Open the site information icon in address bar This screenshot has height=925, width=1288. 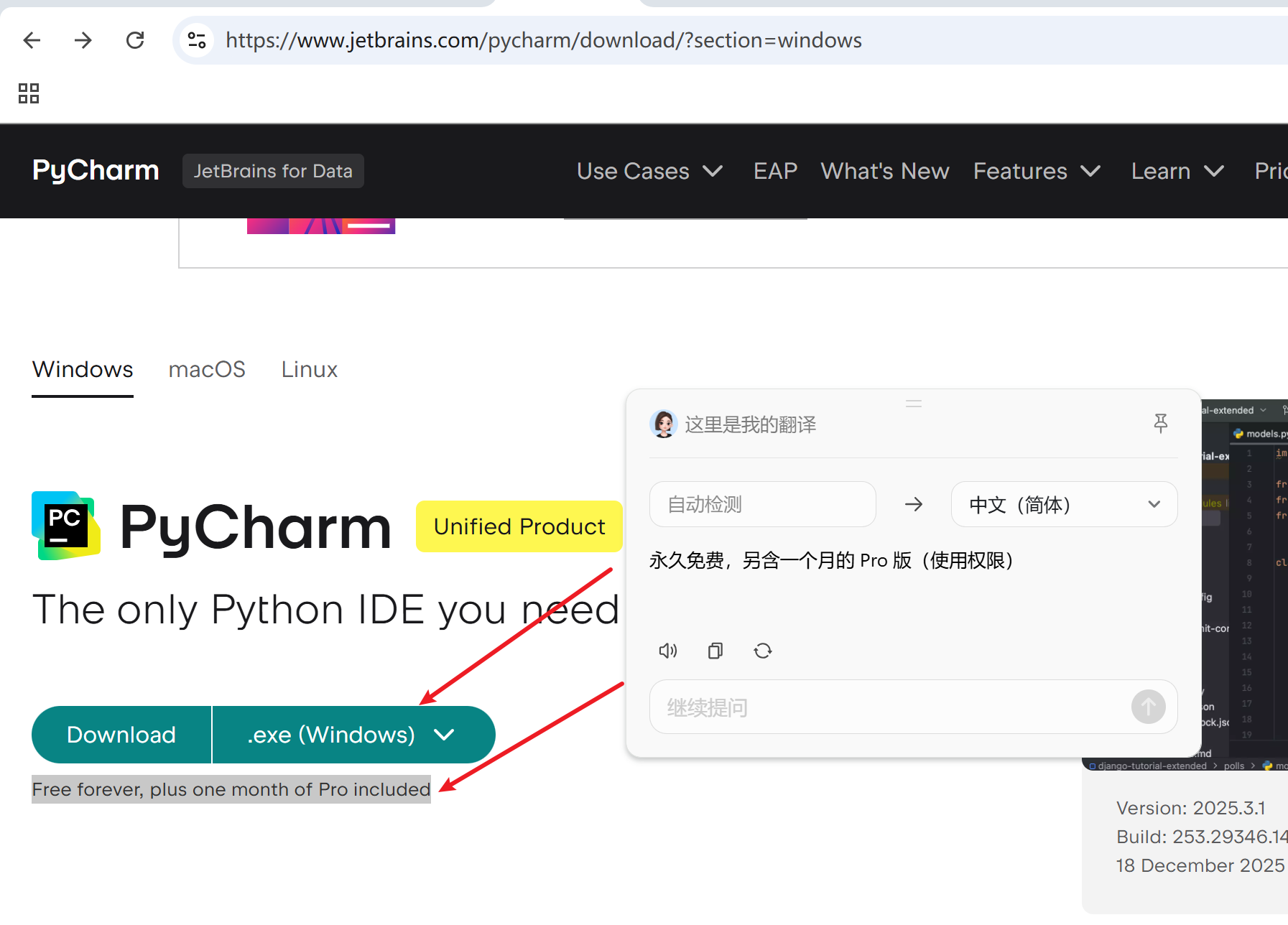(x=196, y=40)
